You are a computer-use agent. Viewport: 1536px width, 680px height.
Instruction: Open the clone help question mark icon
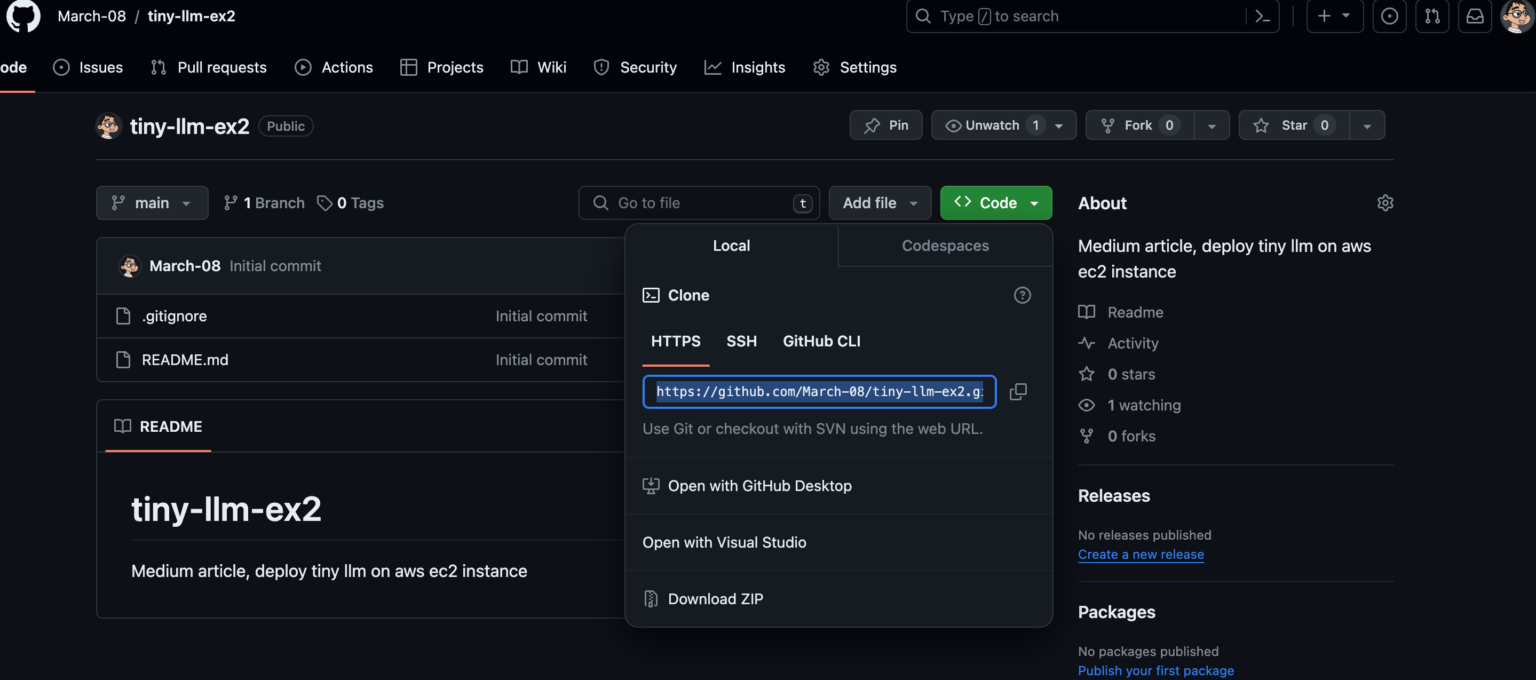[x=1022, y=295]
